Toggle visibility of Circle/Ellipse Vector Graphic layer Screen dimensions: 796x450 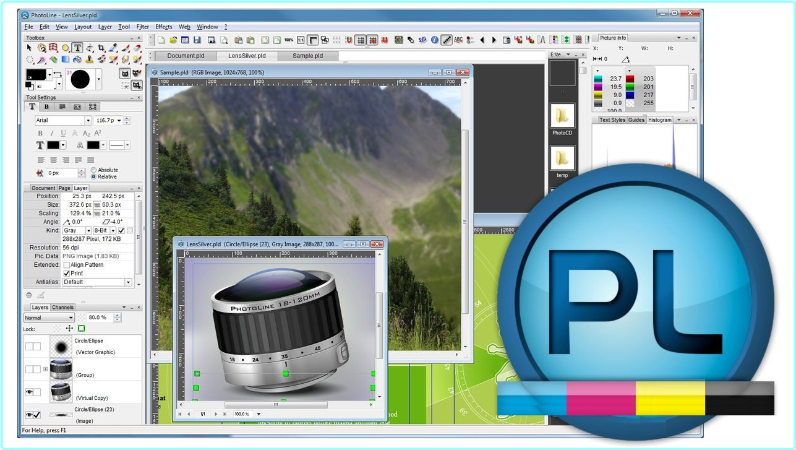(x=29, y=346)
